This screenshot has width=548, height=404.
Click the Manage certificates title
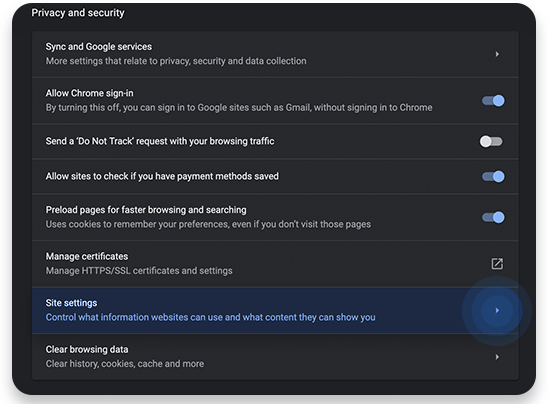pyautogui.click(x=87, y=257)
